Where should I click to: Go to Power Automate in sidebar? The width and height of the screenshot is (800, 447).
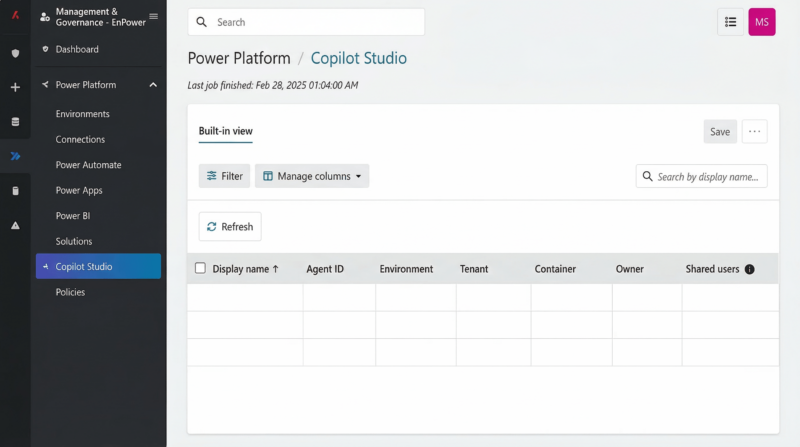(x=88, y=165)
